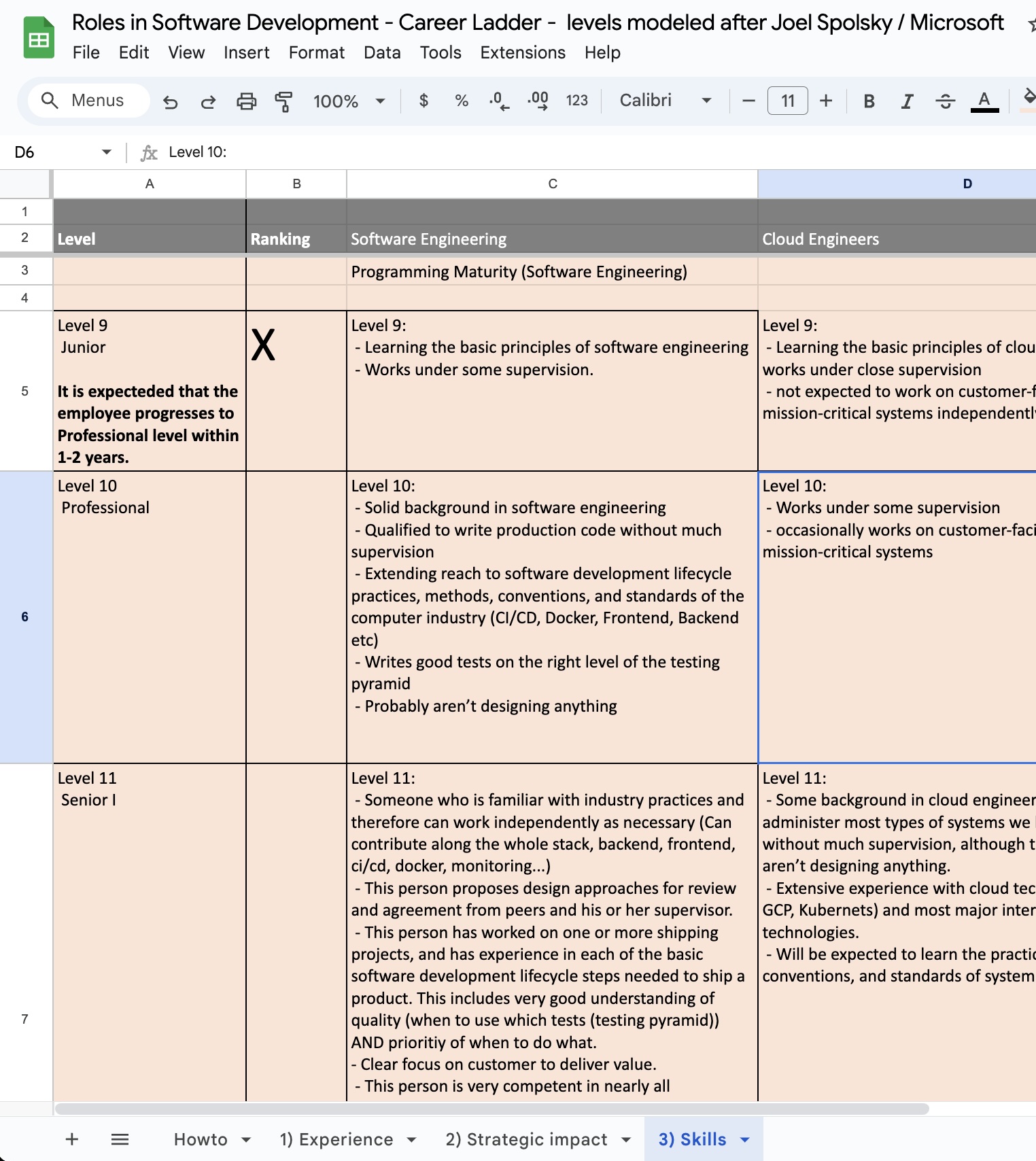Select the cell with large X
The width and height of the screenshot is (1036, 1161).
pyautogui.click(x=296, y=391)
